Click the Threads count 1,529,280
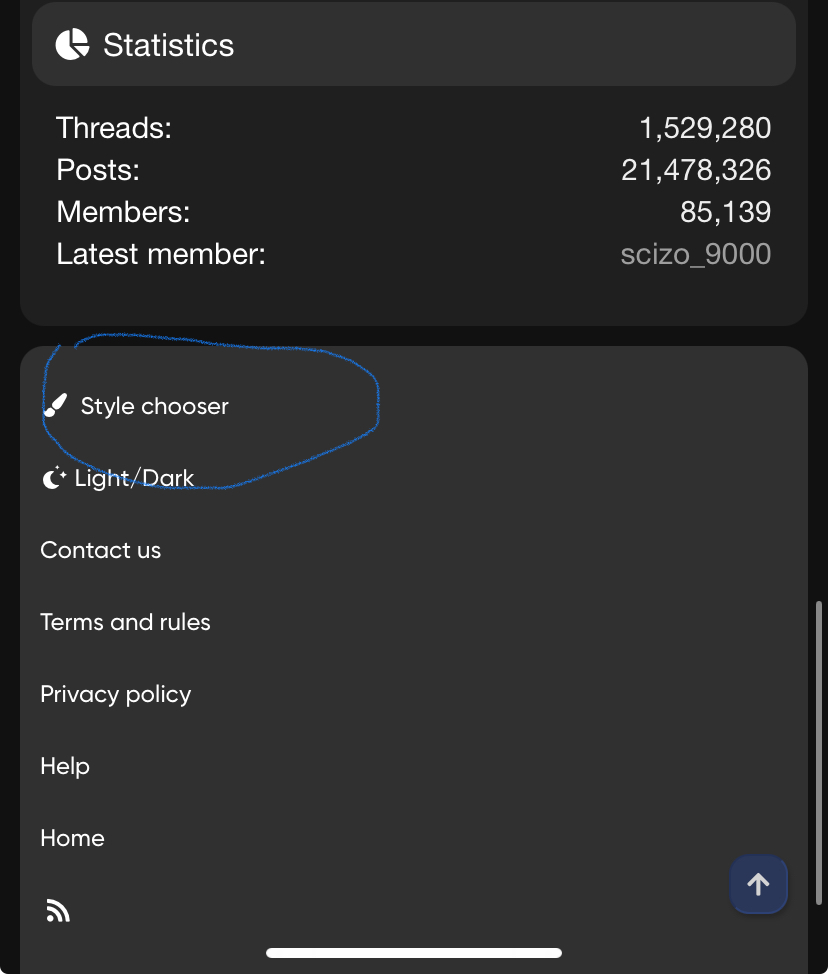The width and height of the screenshot is (828, 974). (705, 128)
